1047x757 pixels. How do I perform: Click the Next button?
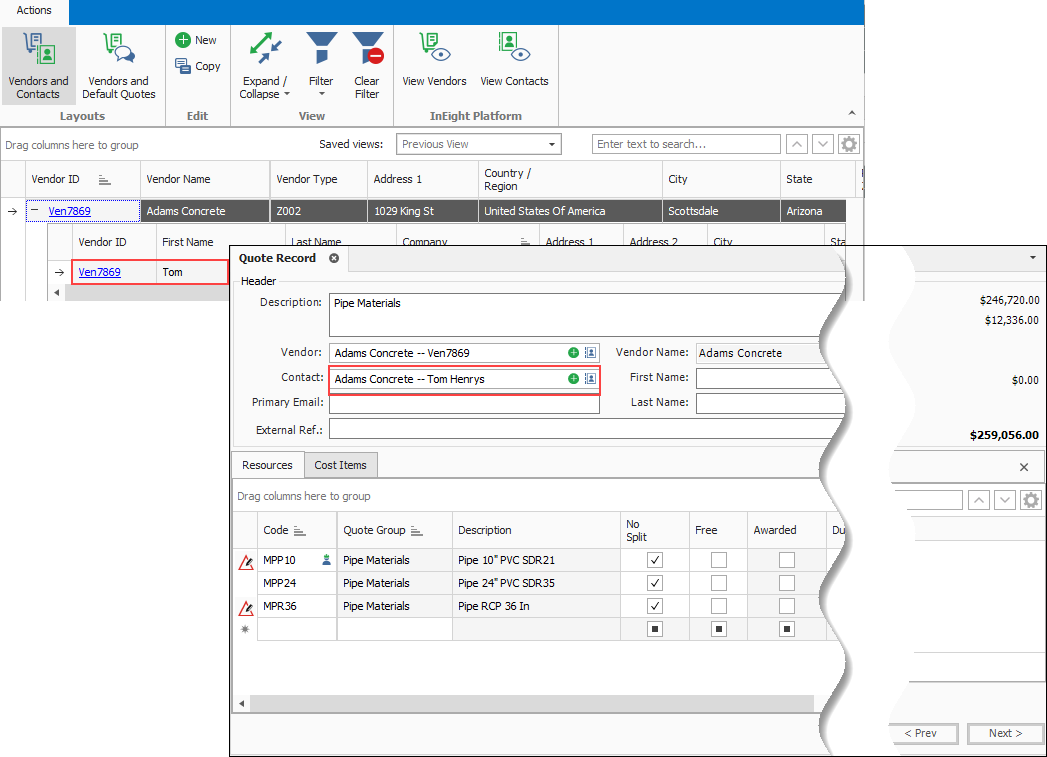(1005, 733)
